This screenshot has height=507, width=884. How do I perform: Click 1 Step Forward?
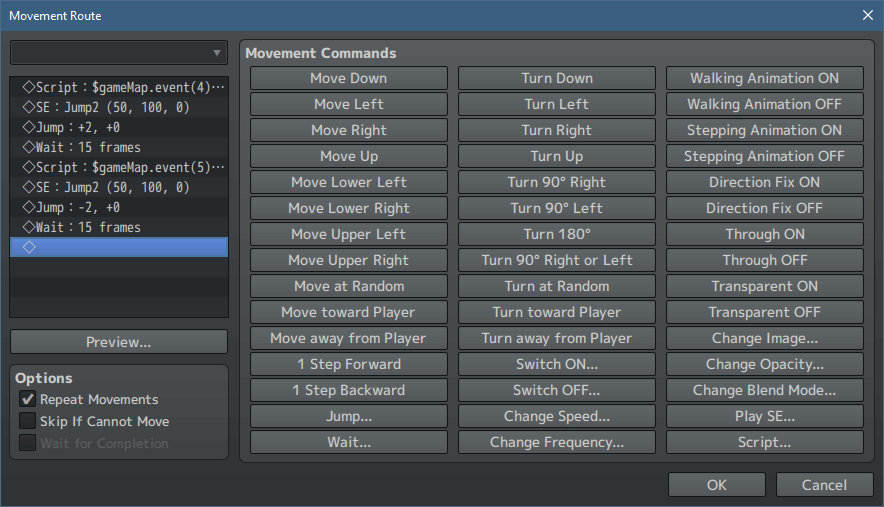tap(349, 364)
